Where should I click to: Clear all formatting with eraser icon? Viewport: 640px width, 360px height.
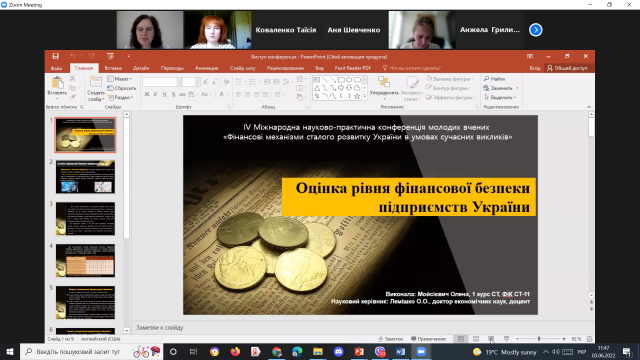[227, 82]
